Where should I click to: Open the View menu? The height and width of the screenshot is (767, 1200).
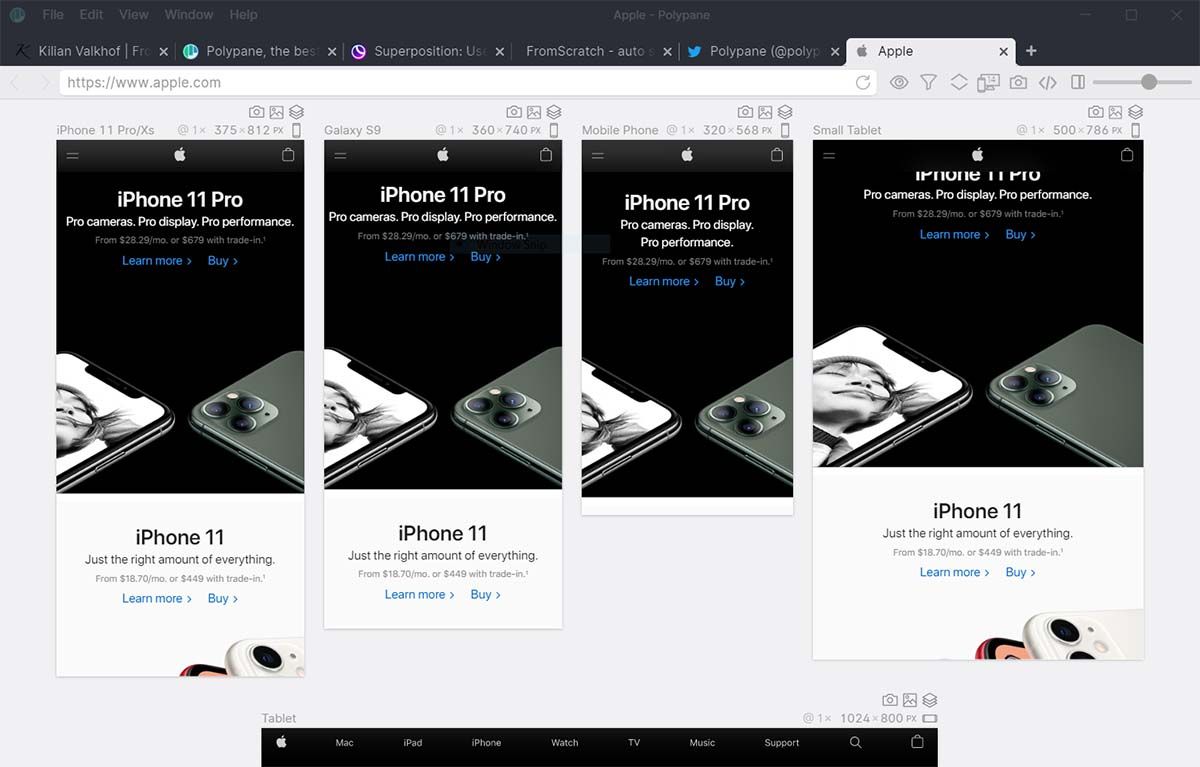click(x=133, y=15)
